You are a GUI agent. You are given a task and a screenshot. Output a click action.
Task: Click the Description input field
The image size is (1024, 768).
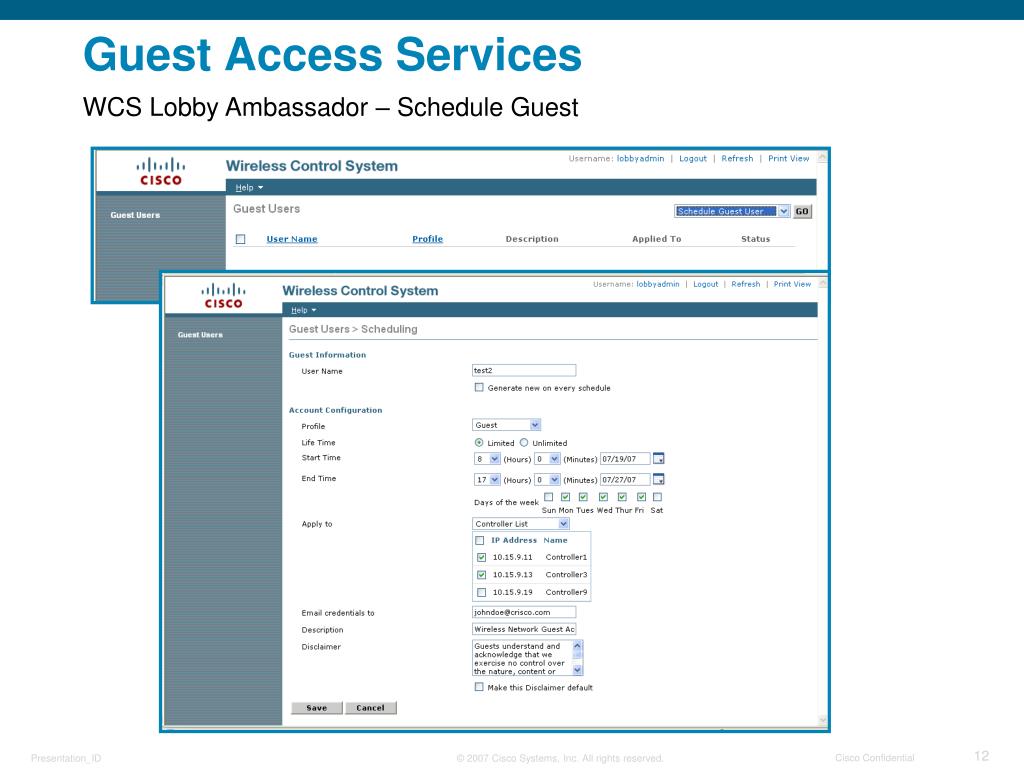524,629
